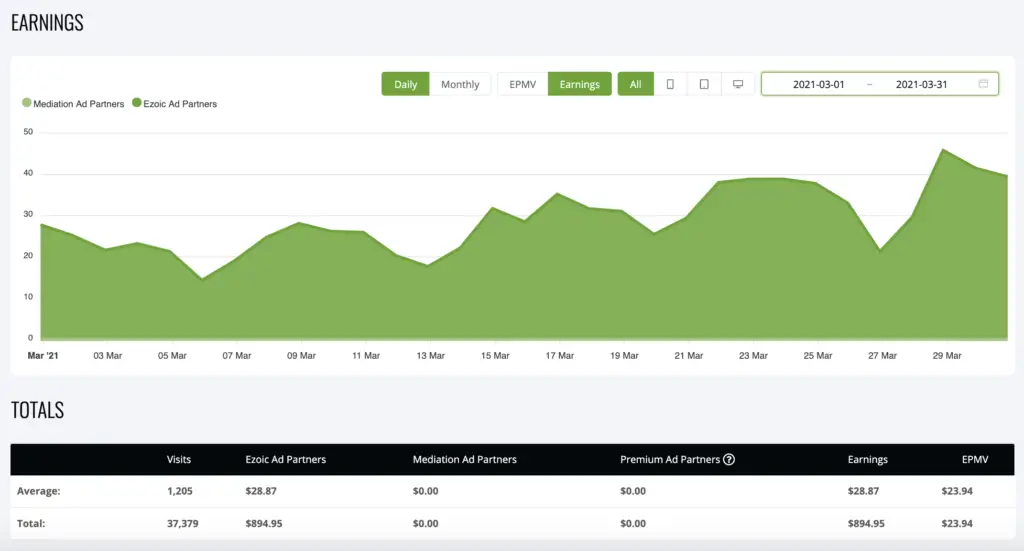The image size is (1024, 551).
Task: Select EPMV value in Total row
Action: click(x=957, y=524)
